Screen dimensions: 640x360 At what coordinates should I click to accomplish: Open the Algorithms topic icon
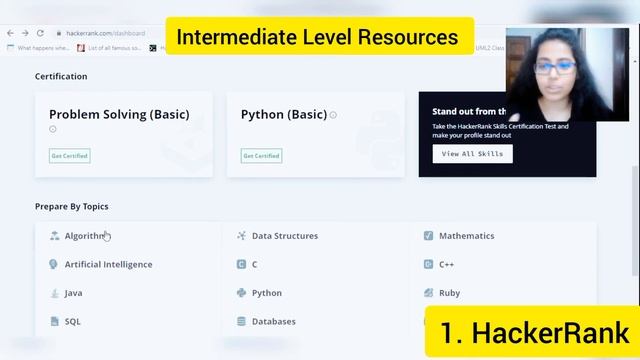[x=54, y=236]
